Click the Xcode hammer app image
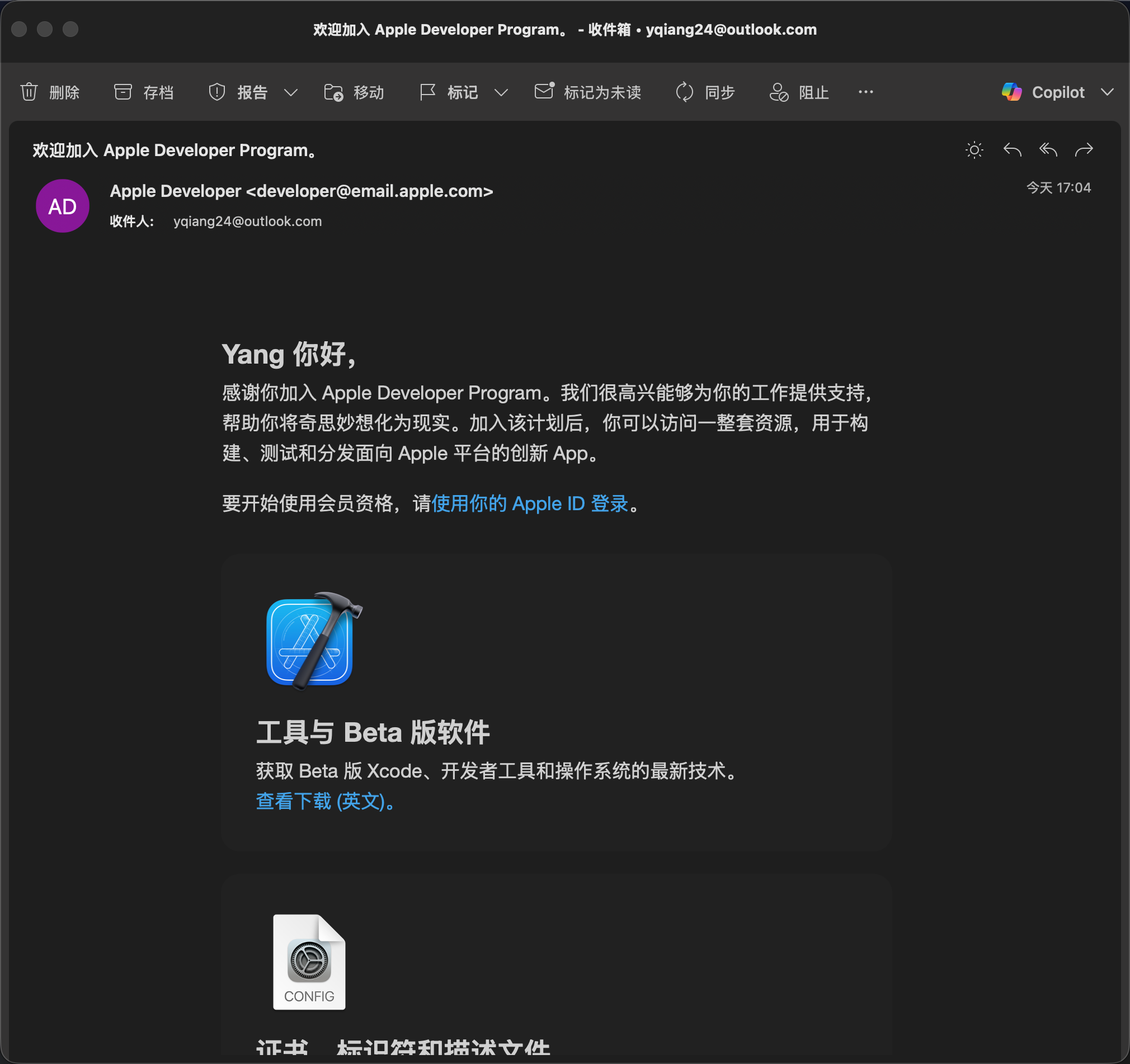The width and height of the screenshot is (1130, 1064). 313,641
